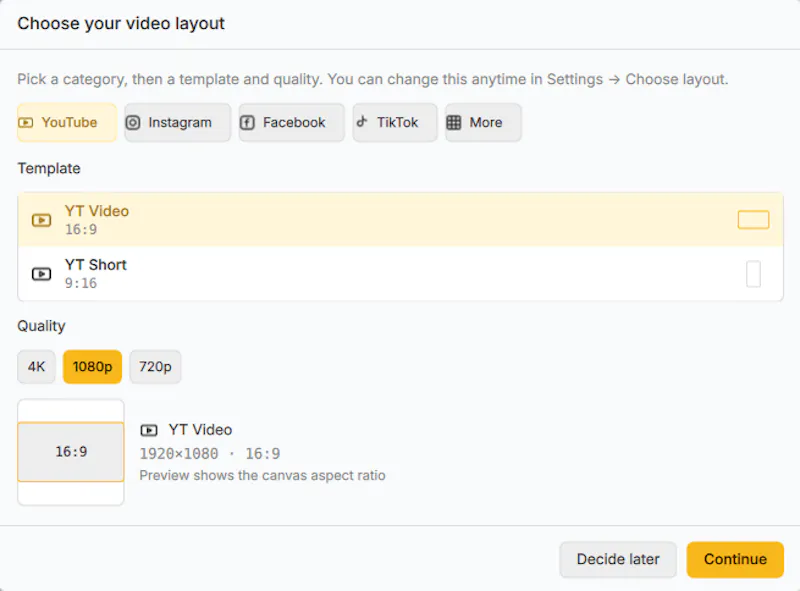Click the Facebook logo icon

click(247, 122)
